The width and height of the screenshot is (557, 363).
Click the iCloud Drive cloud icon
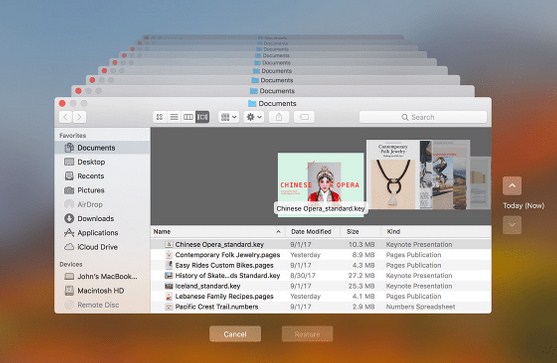point(69,247)
